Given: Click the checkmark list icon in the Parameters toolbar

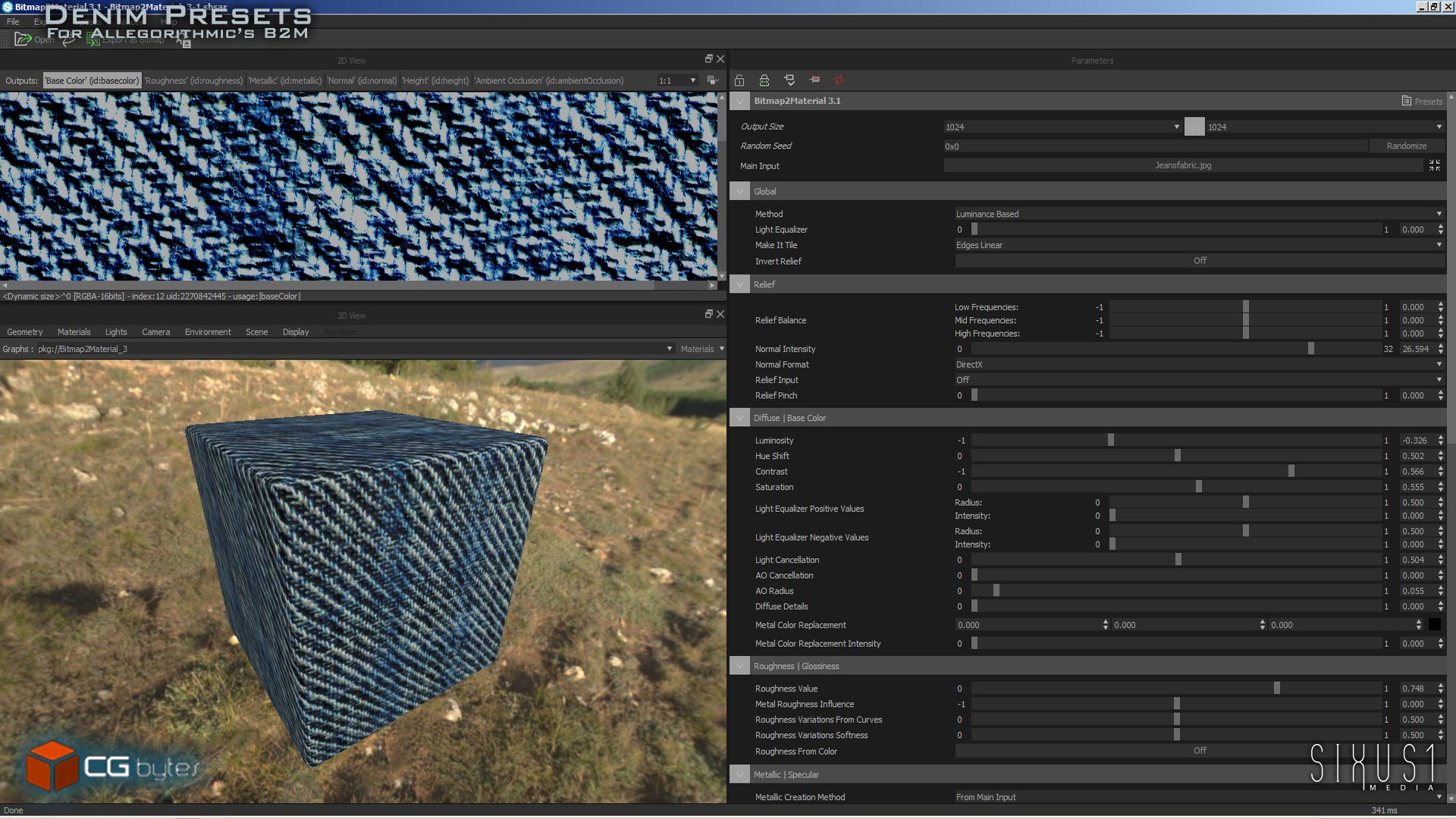Looking at the screenshot, I should point(789,80).
